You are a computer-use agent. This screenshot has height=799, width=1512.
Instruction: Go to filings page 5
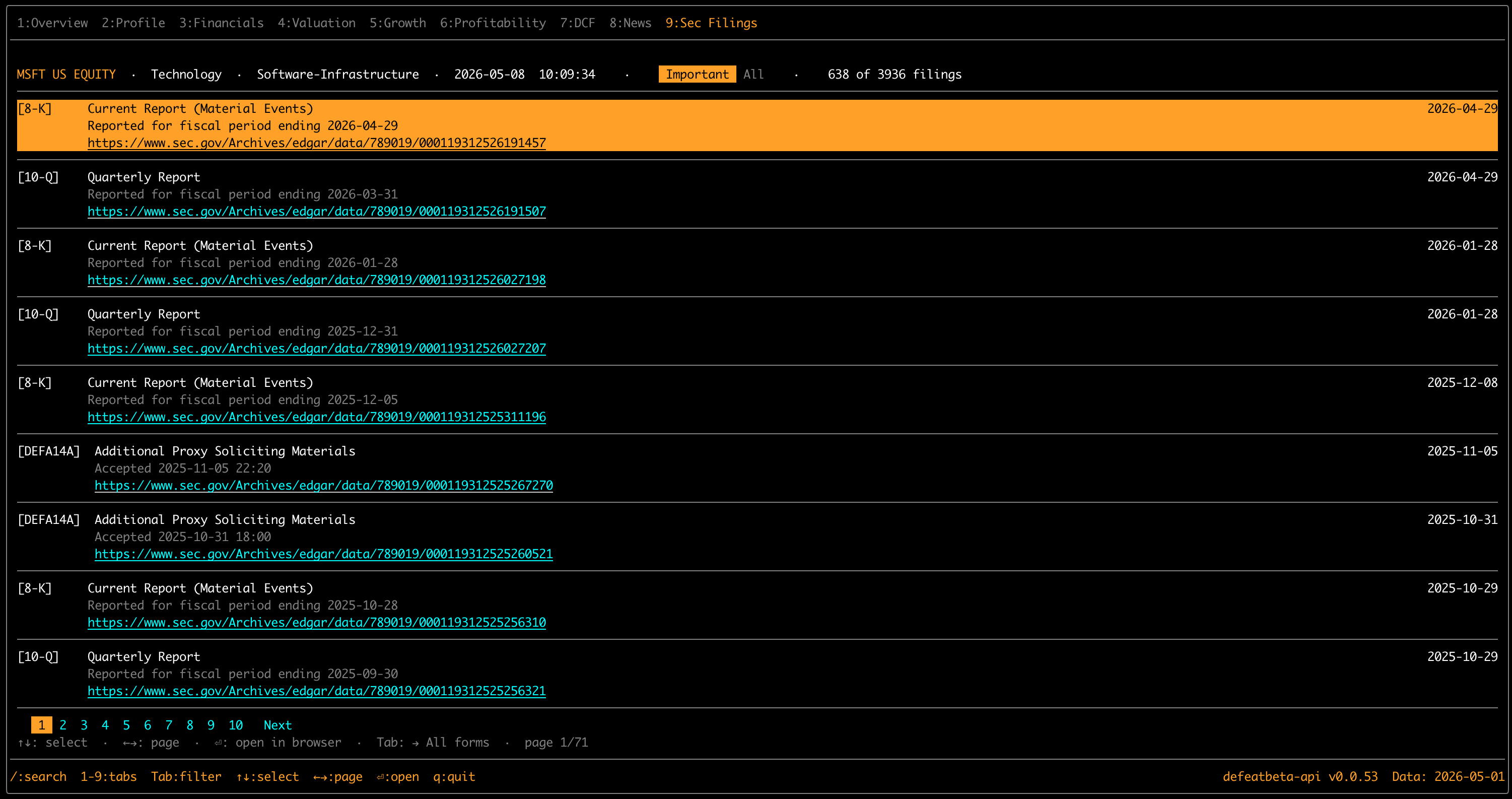pos(126,725)
